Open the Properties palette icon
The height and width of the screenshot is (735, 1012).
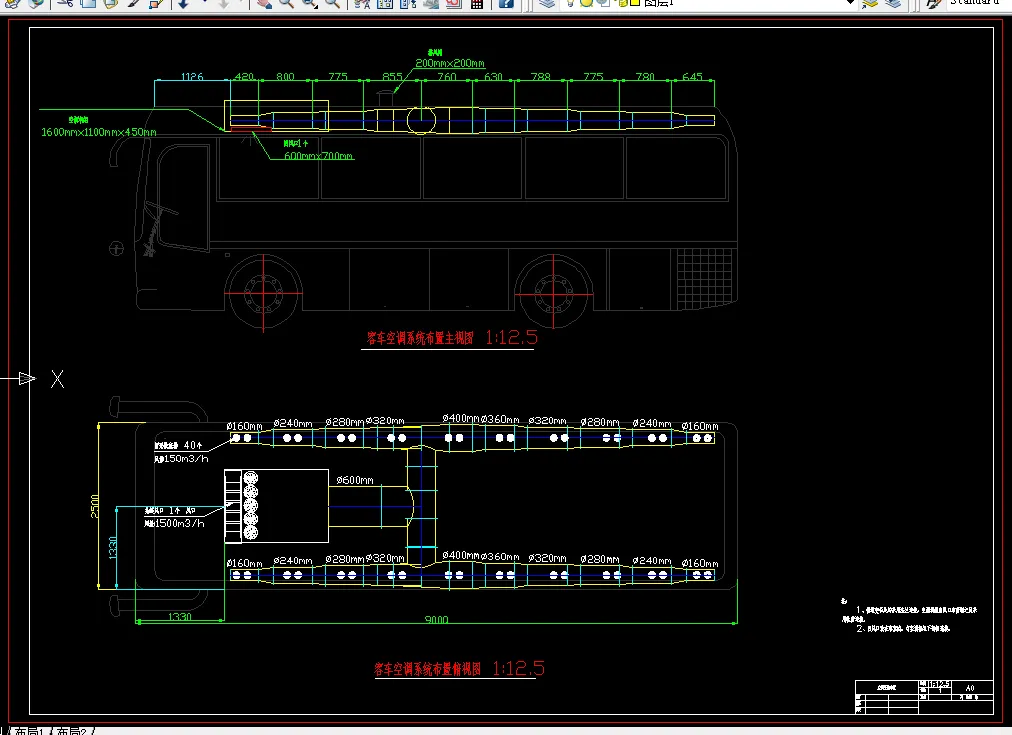point(362,3)
